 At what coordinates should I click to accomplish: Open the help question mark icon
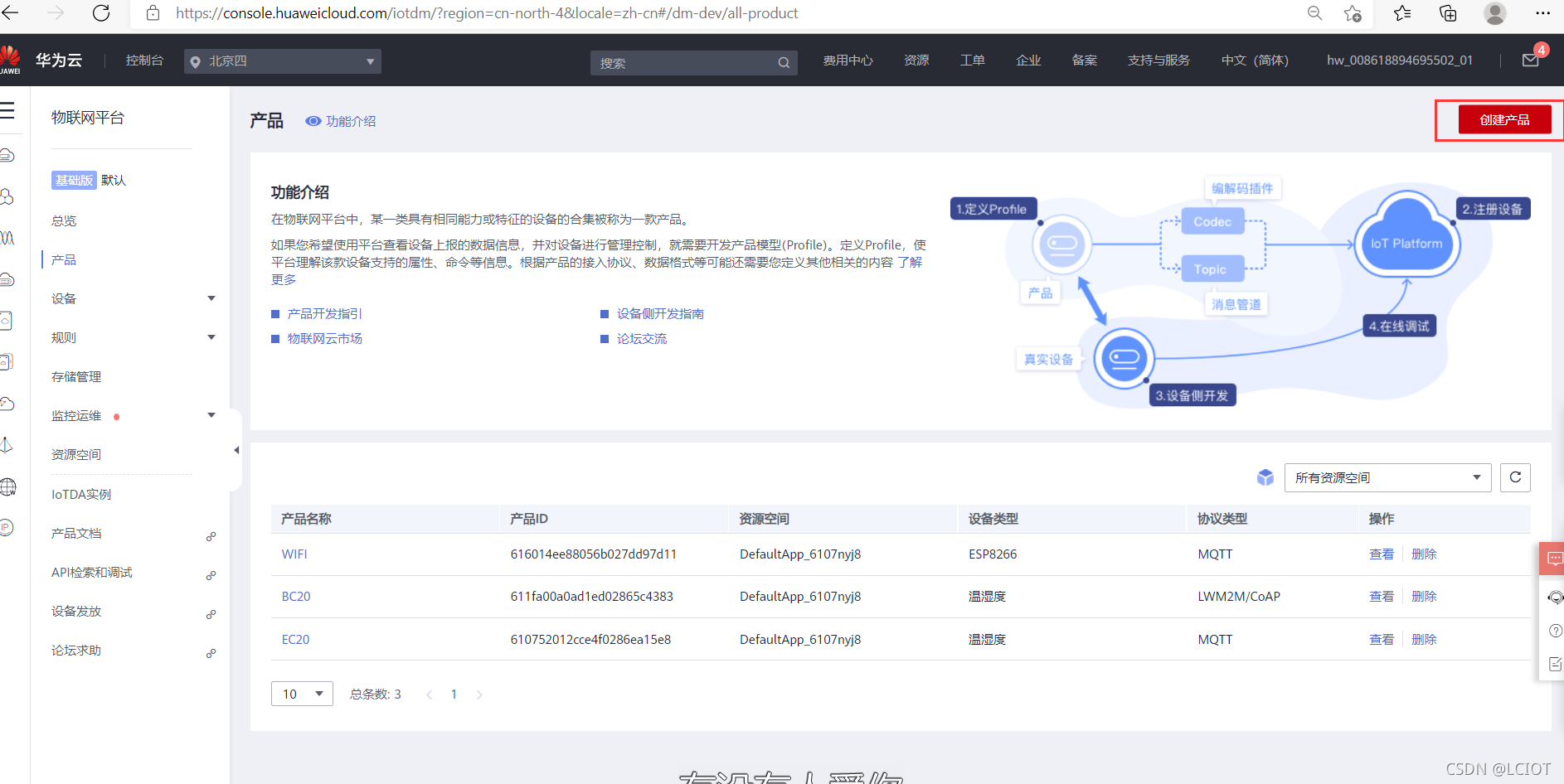(1555, 631)
